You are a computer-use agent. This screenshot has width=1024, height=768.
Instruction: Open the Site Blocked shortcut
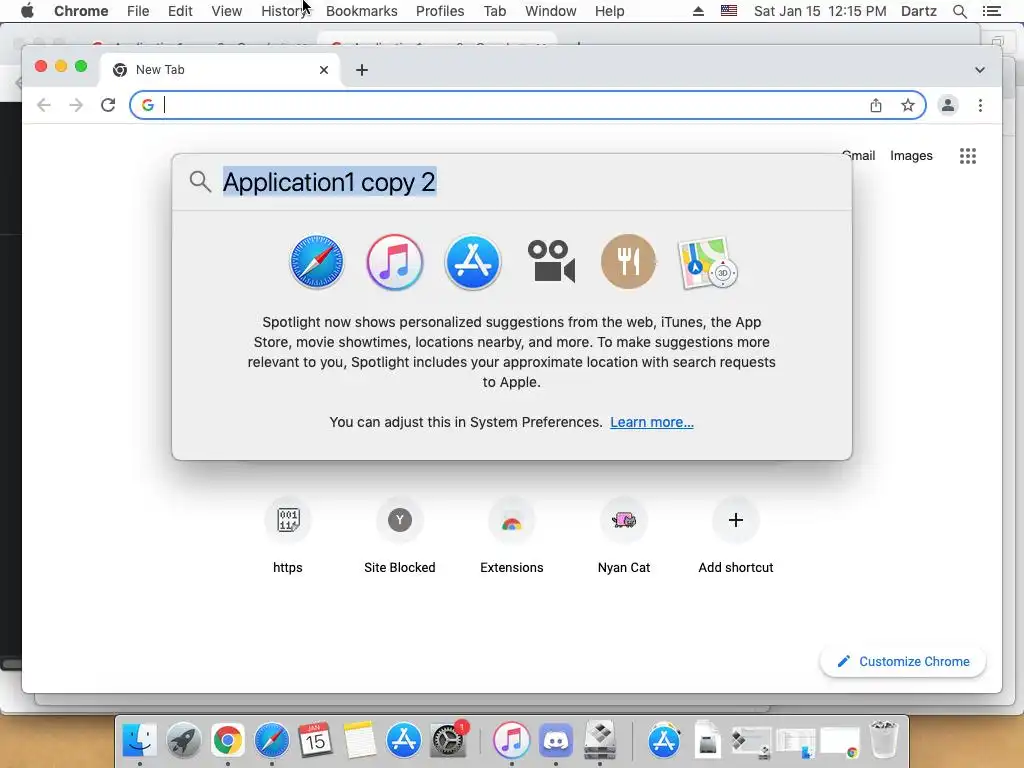(400, 536)
